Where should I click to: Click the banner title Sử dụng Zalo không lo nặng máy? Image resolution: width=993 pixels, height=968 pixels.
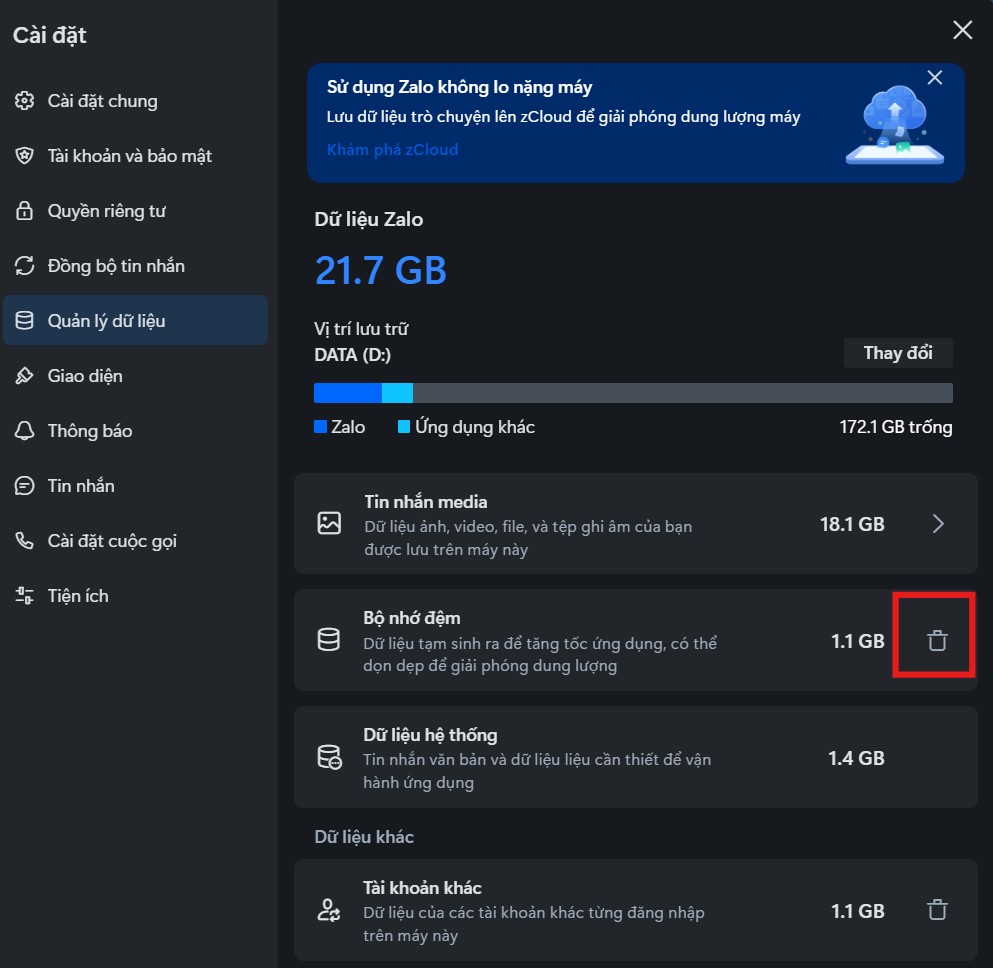459,87
